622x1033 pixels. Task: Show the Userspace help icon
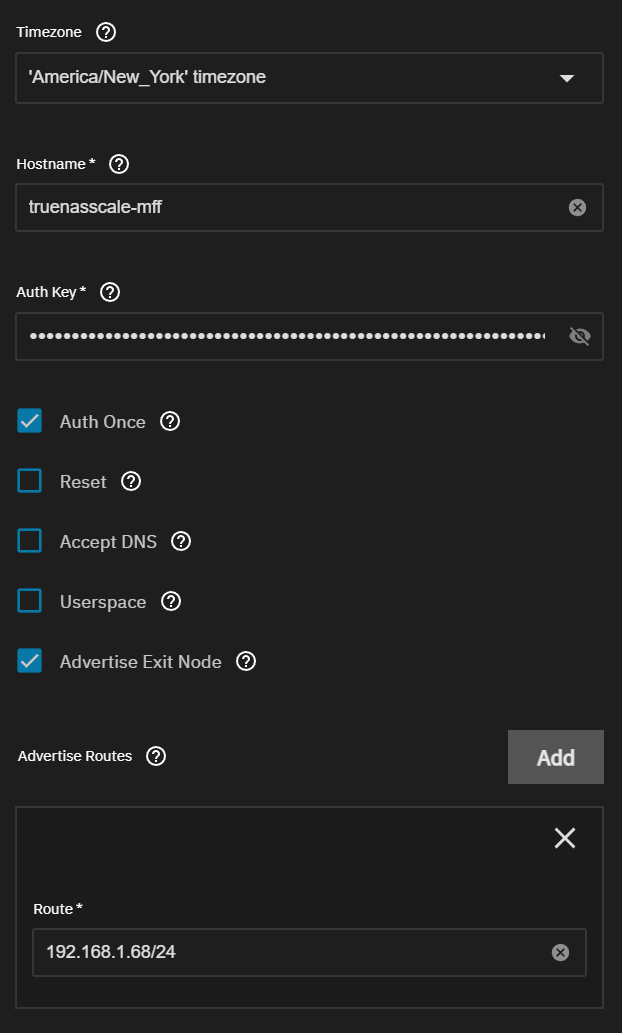pos(171,601)
